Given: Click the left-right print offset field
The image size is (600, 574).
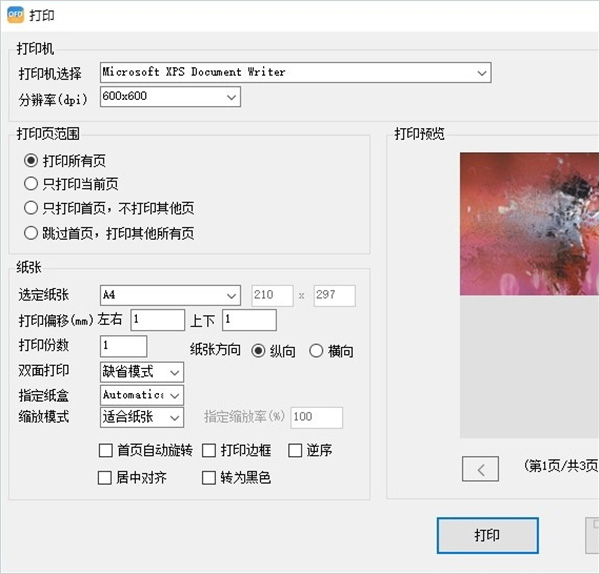Looking at the screenshot, I should point(158,320).
